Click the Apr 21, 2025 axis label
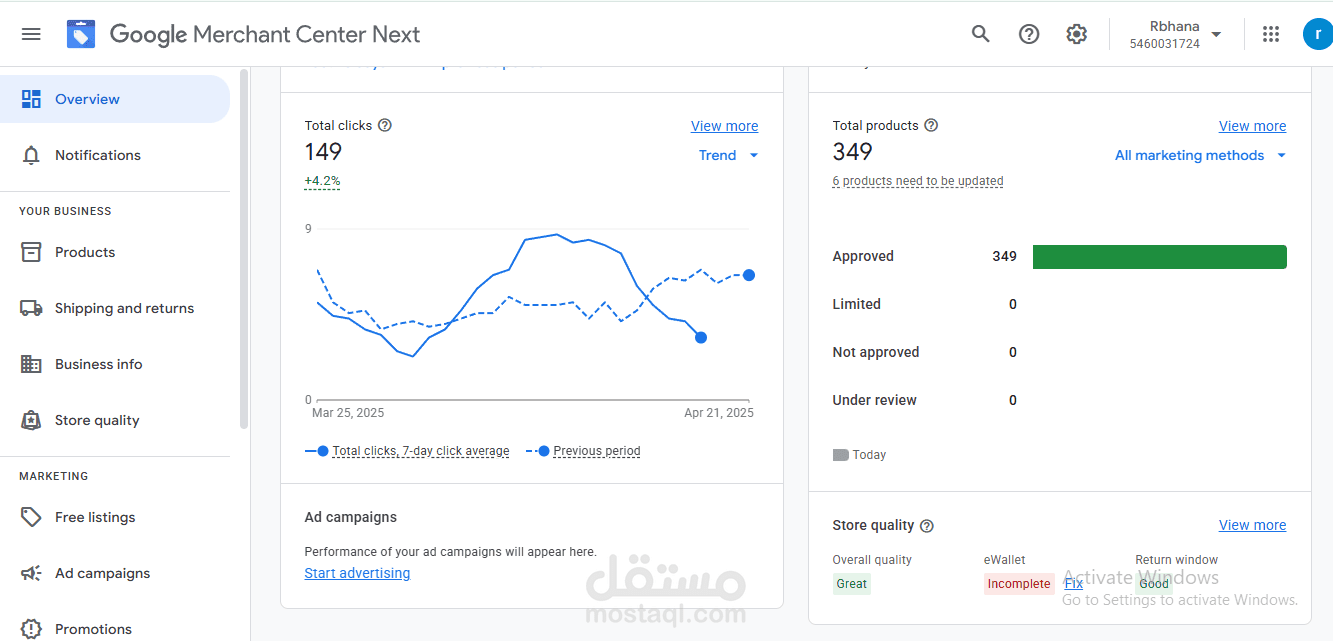Screen dimensions: 1333x641 coord(719,413)
